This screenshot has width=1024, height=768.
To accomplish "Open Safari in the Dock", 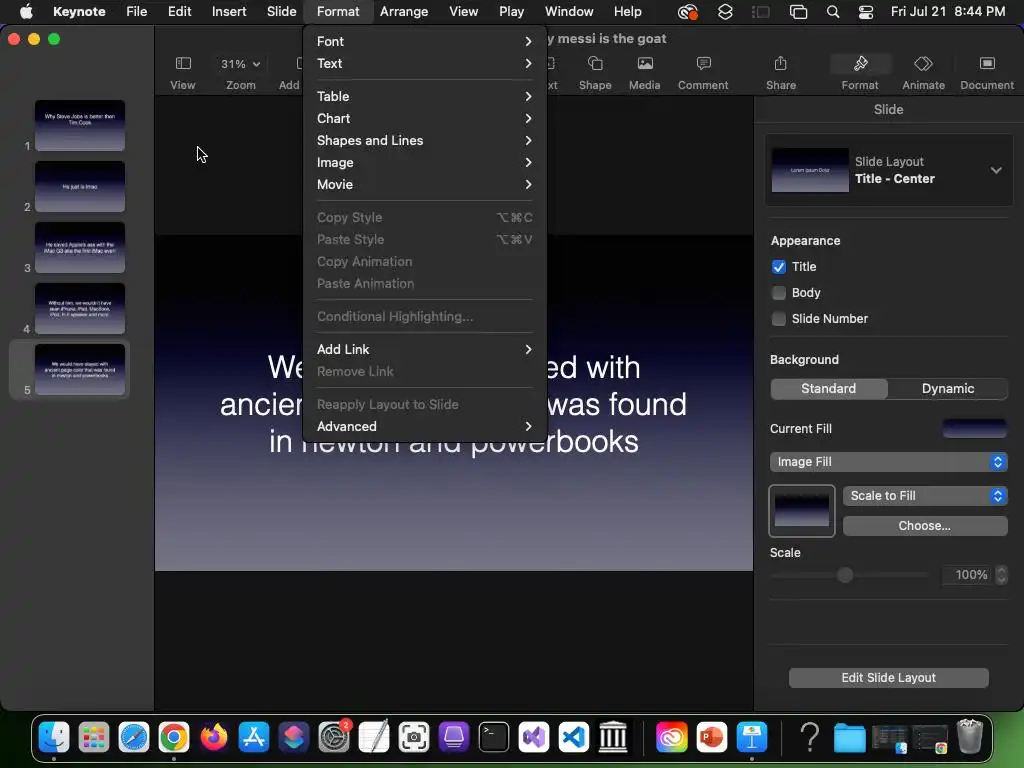I will [134, 737].
